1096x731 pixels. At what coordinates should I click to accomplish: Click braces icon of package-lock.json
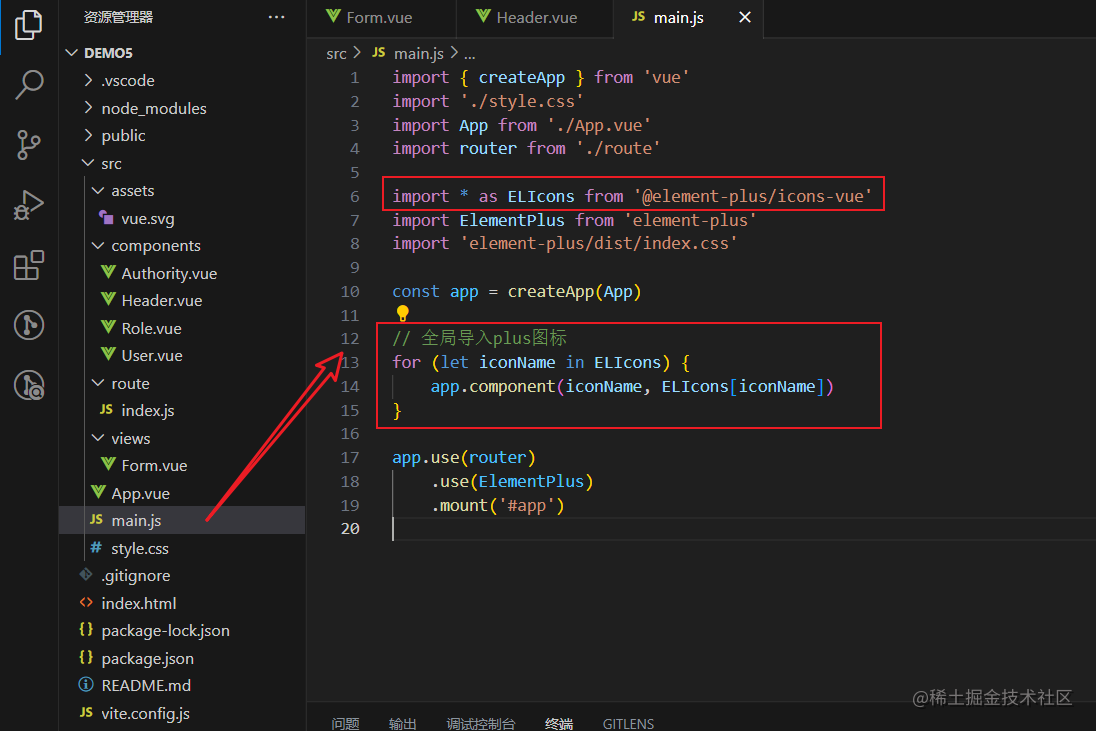pyautogui.click(x=86, y=630)
